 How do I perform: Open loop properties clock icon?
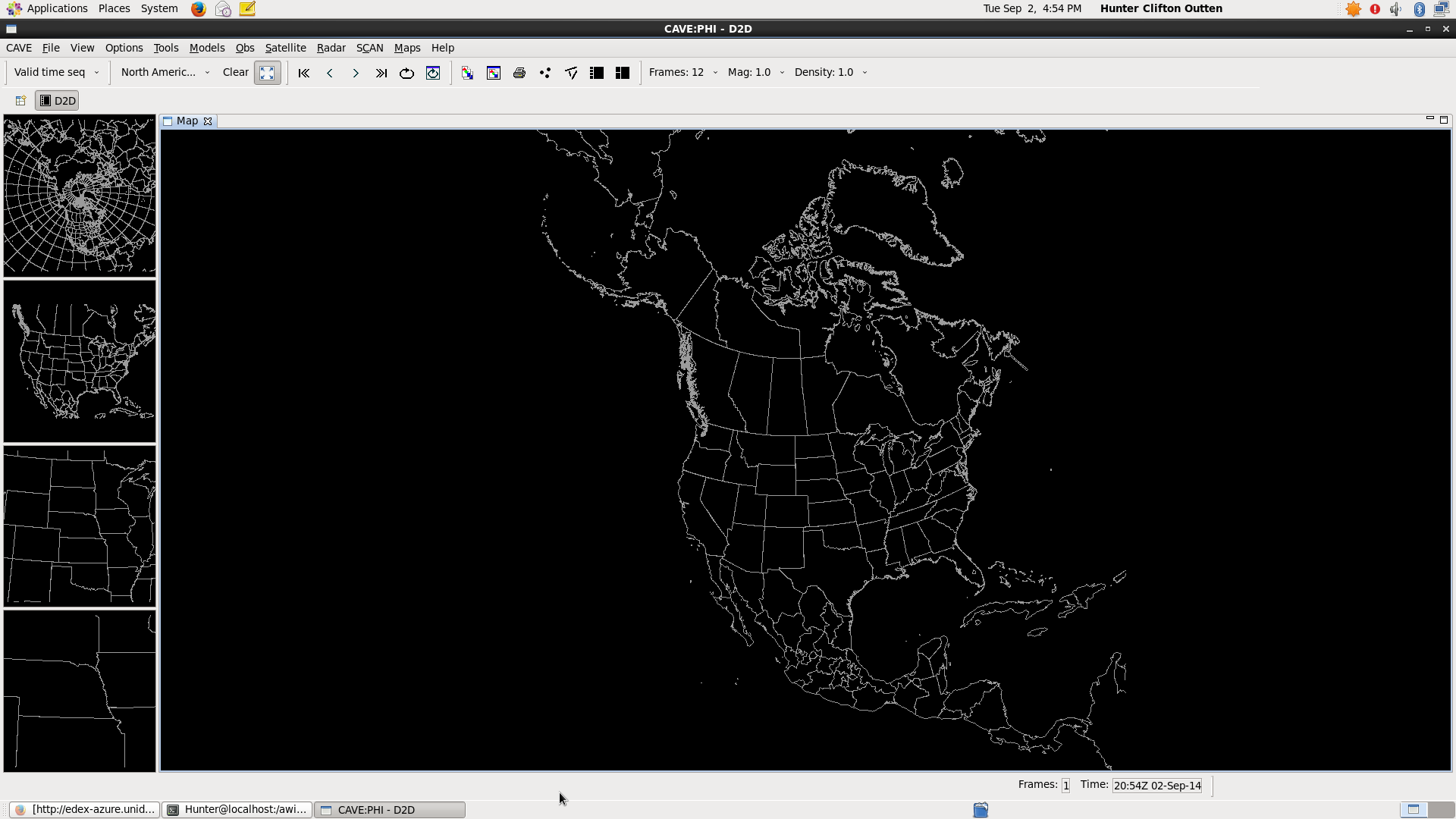click(433, 73)
